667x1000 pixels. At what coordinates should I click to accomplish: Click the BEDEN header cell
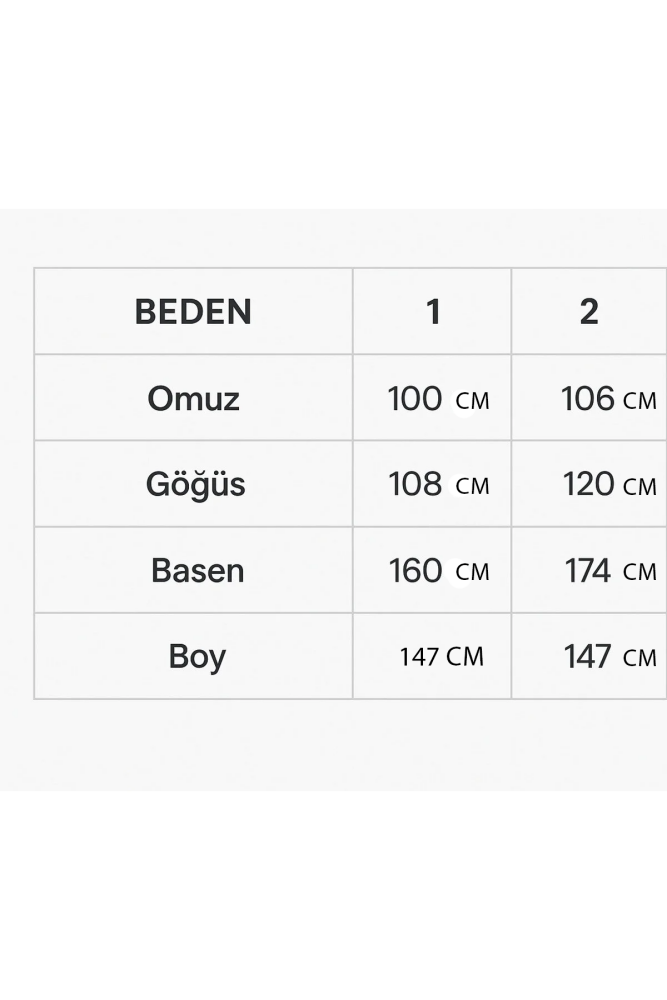tap(193, 312)
